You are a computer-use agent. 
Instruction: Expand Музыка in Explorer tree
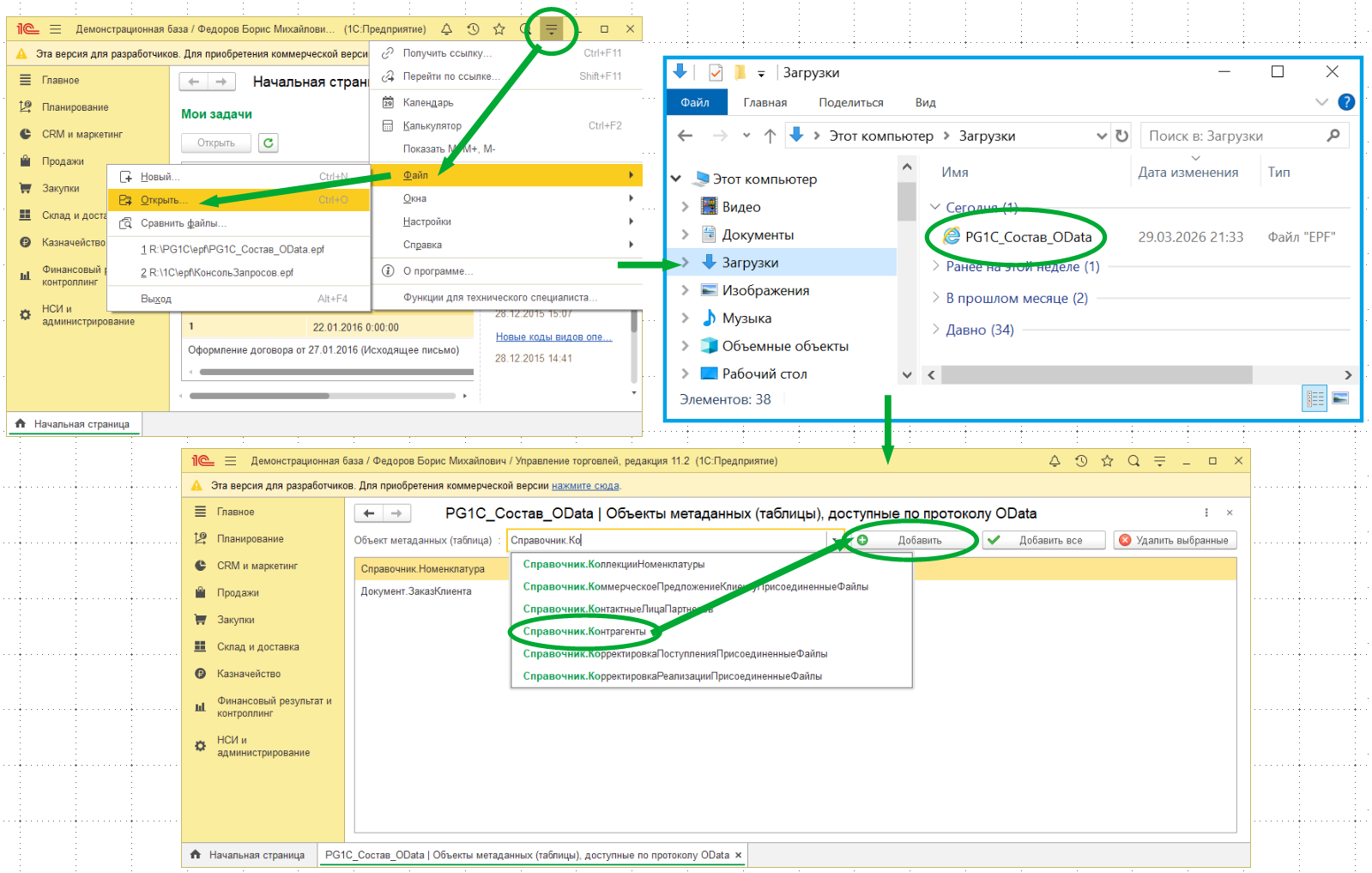click(x=685, y=318)
